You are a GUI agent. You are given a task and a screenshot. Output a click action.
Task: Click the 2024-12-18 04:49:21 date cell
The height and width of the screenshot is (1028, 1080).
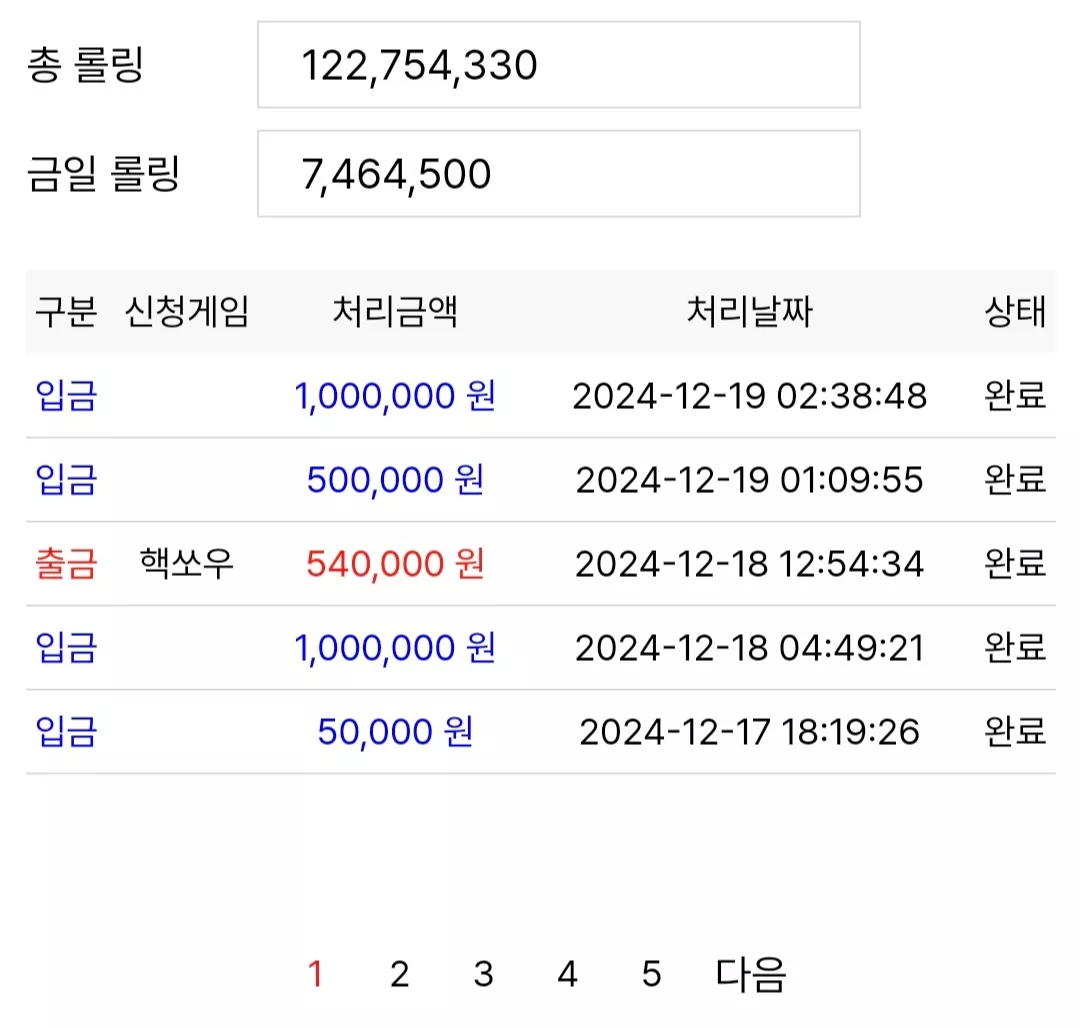[x=749, y=649]
